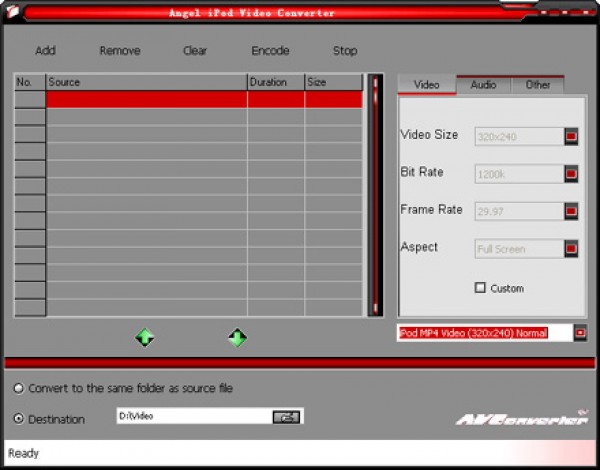
Task: Select the highlighted red first list row
Action: tap(204, 100)
